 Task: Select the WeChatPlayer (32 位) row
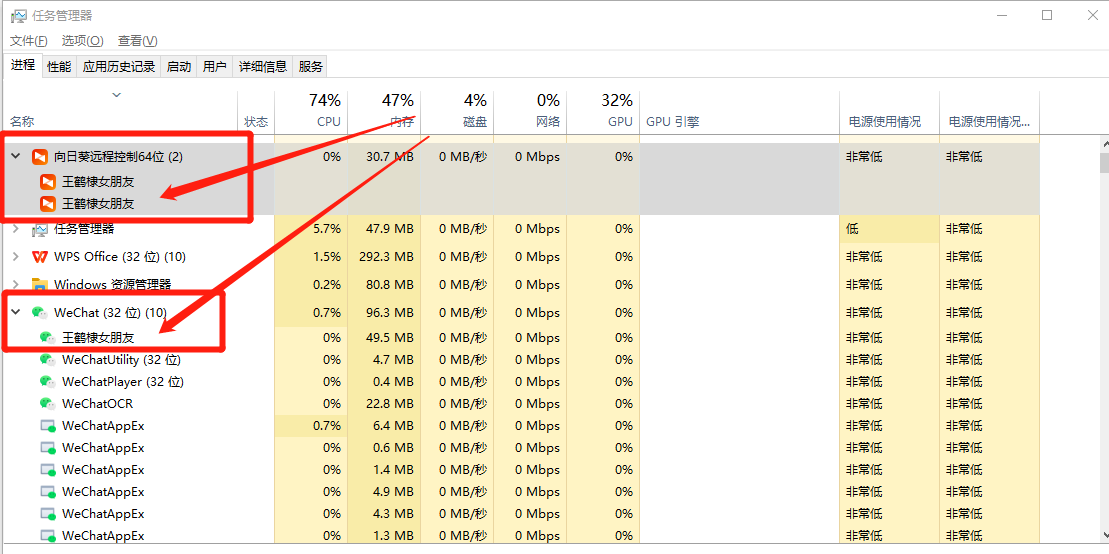coord(522,382)
